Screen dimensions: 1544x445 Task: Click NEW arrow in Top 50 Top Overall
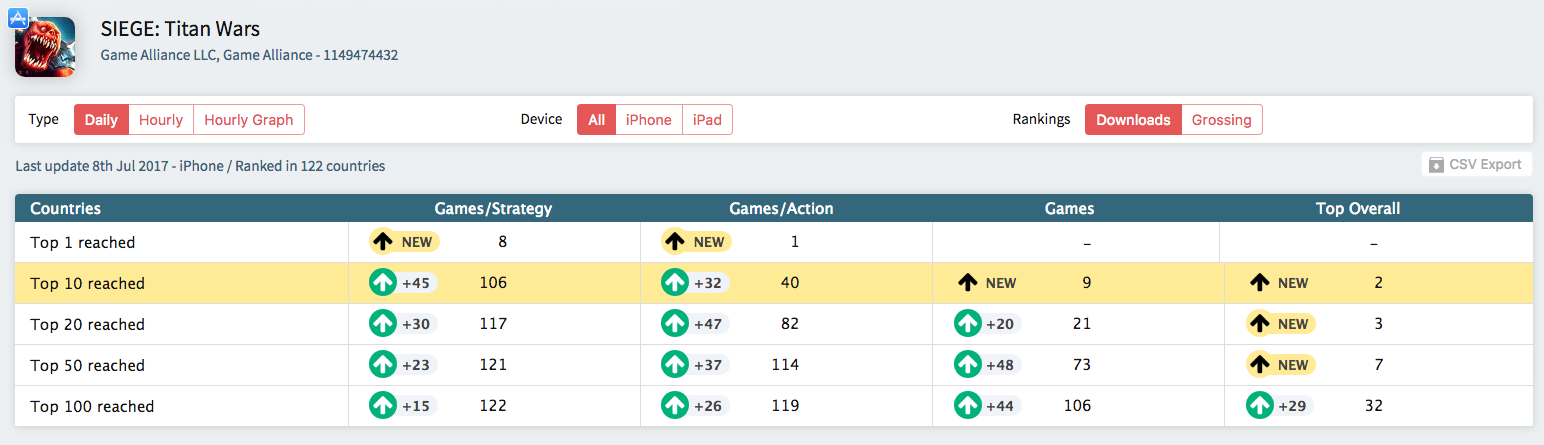(x=1260, y=365)
